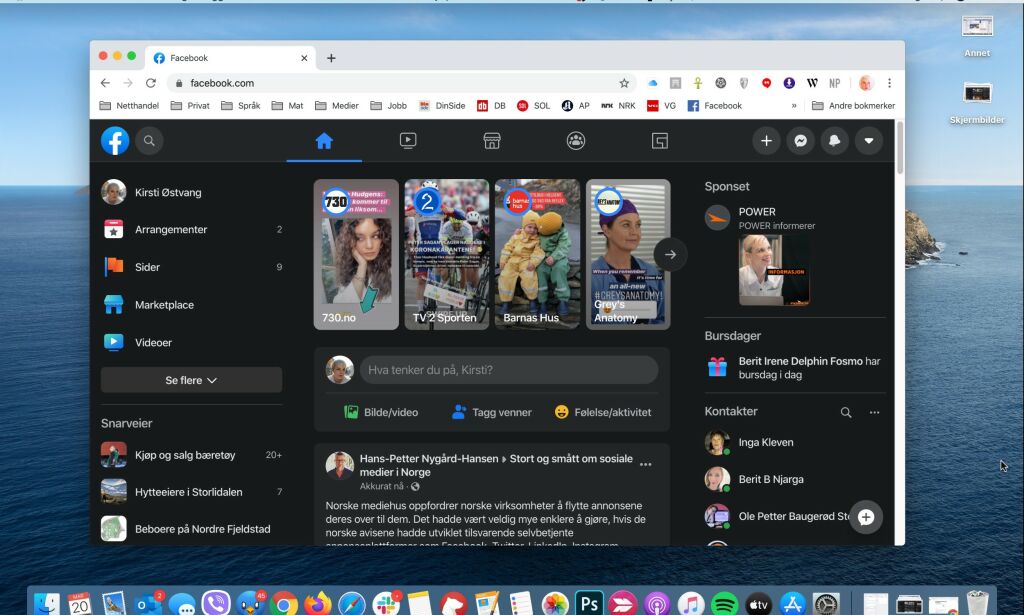This screenshot has height=615, width=1024.
Task: Open Photoshop from the Dock
Action: pyautogui.click(x=588, y=603)
